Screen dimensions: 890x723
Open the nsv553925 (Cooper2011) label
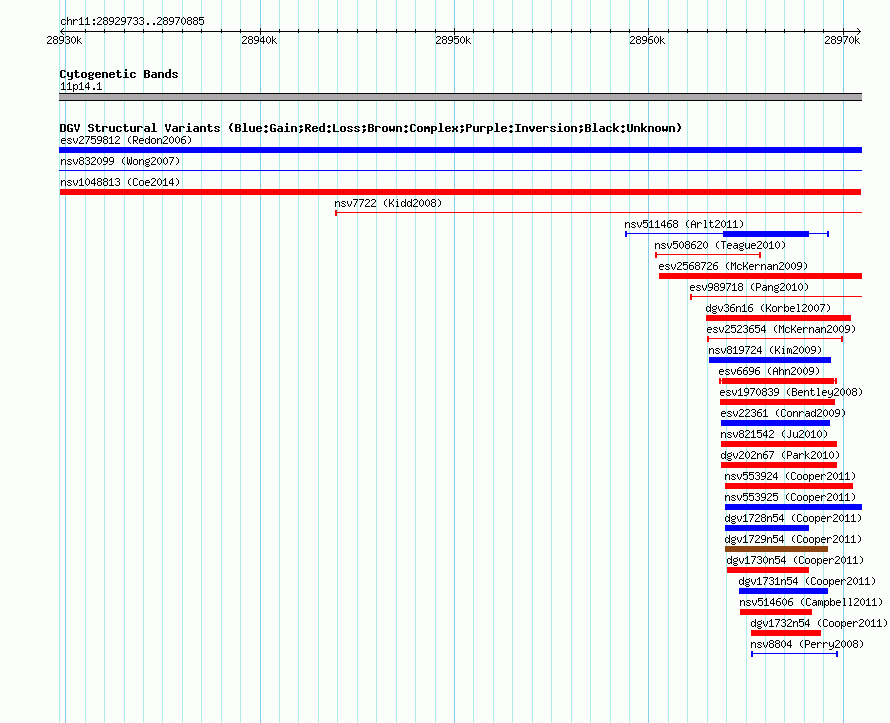point(790,497)
